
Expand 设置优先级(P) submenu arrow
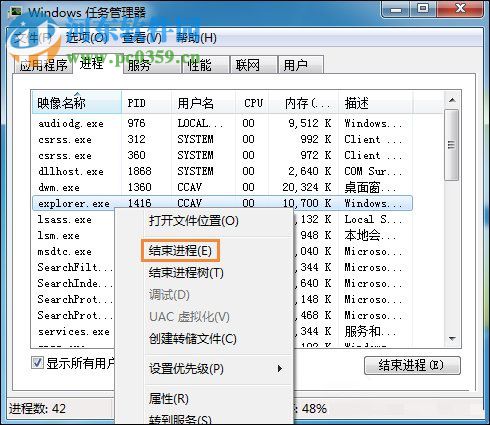click(x=280, y=368)
